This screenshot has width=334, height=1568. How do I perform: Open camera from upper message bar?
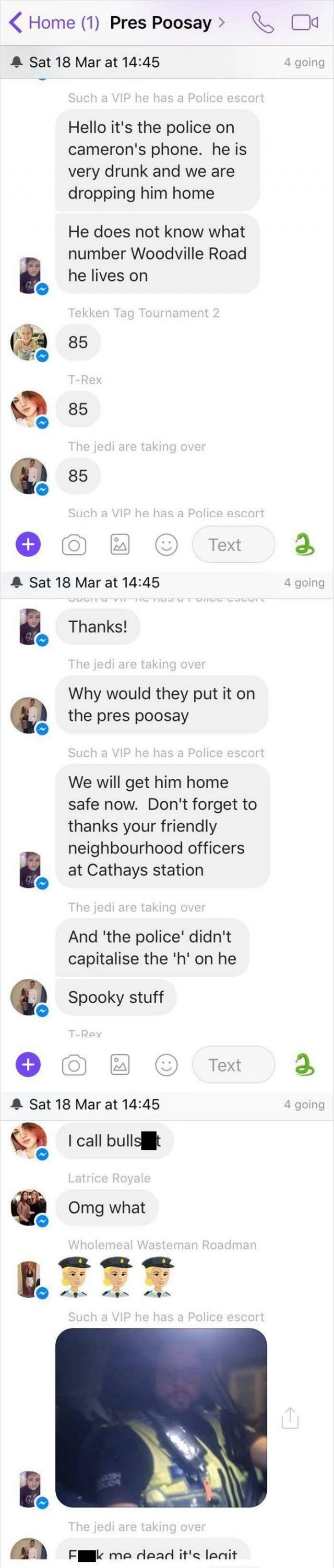coord(74,544)
